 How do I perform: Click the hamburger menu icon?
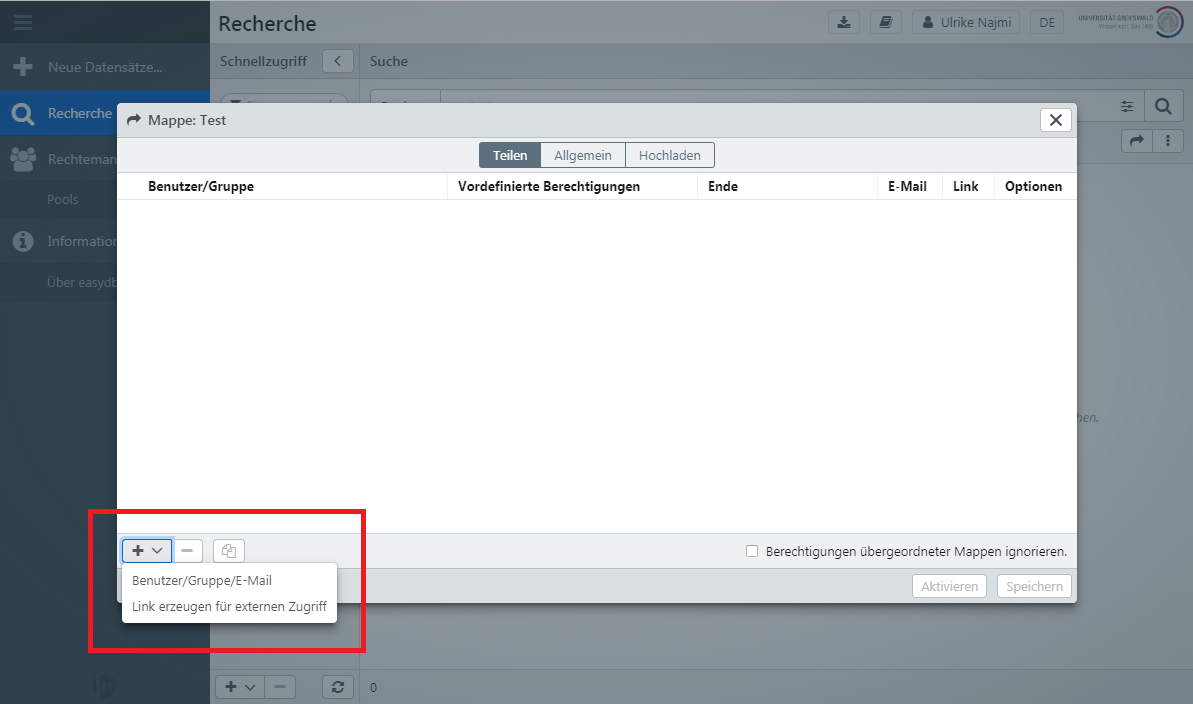(22, 22)
